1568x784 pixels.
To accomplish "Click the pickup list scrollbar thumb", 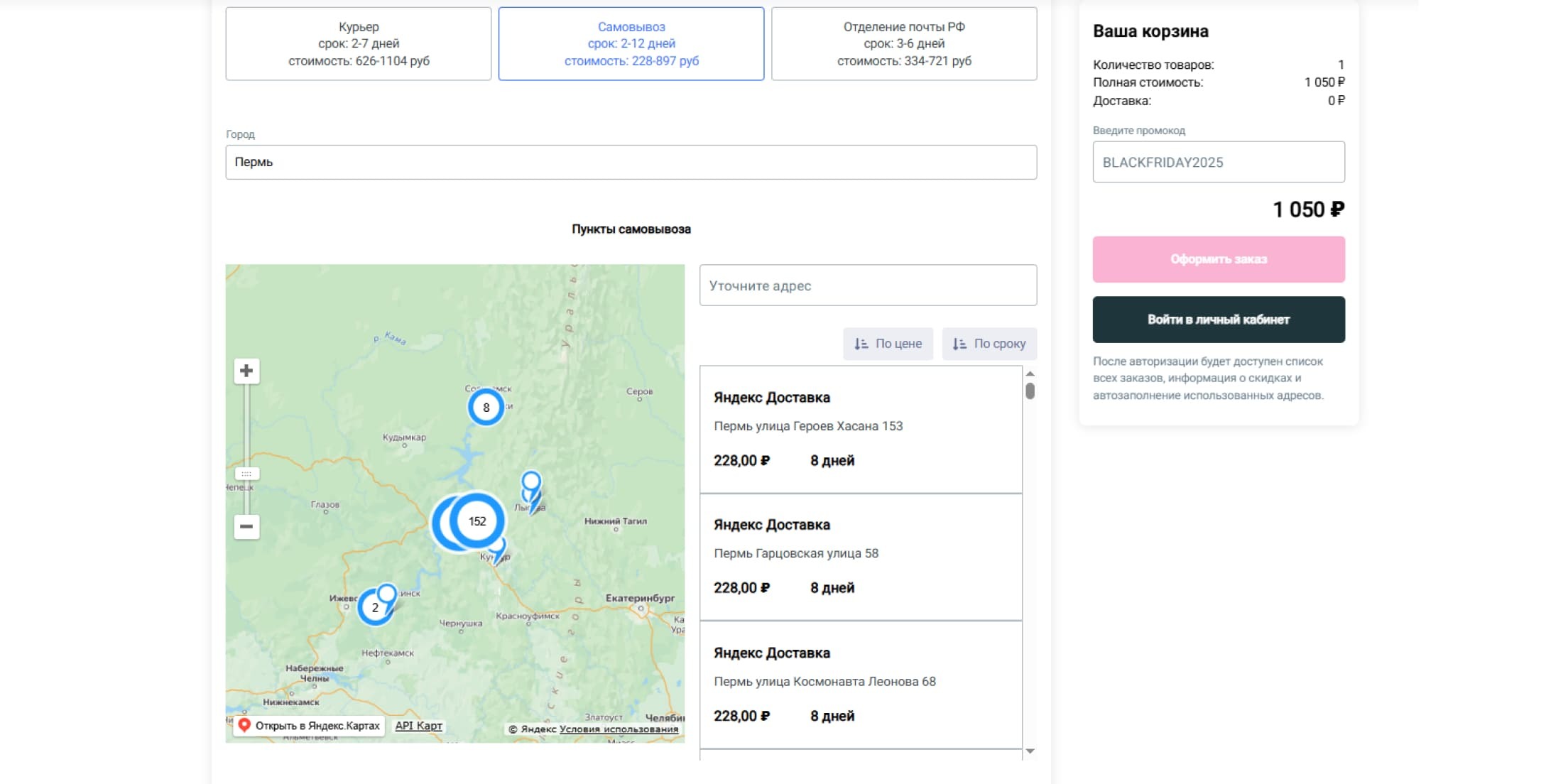I will 1030,391.
